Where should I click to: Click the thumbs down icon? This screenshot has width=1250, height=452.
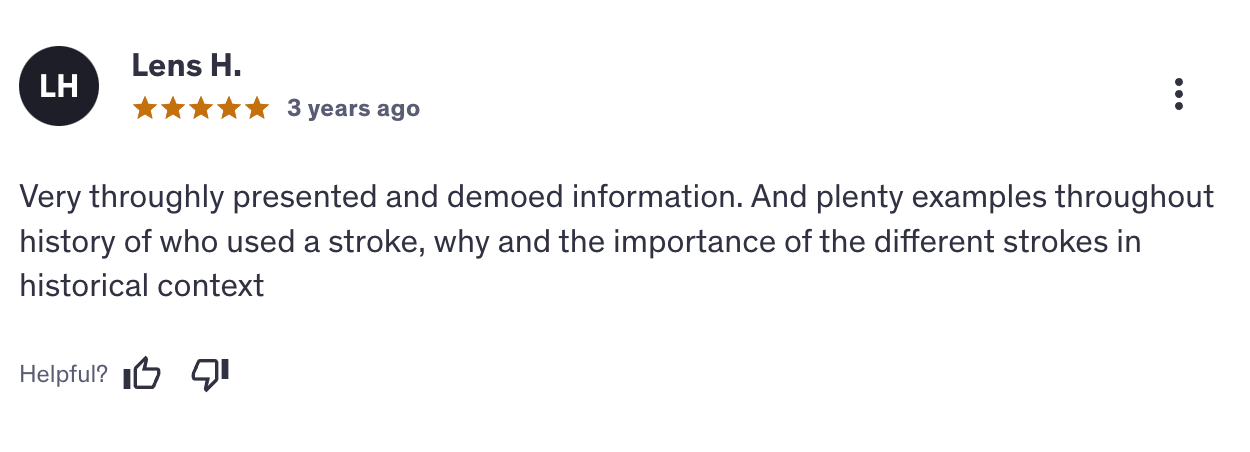point(210,374)
